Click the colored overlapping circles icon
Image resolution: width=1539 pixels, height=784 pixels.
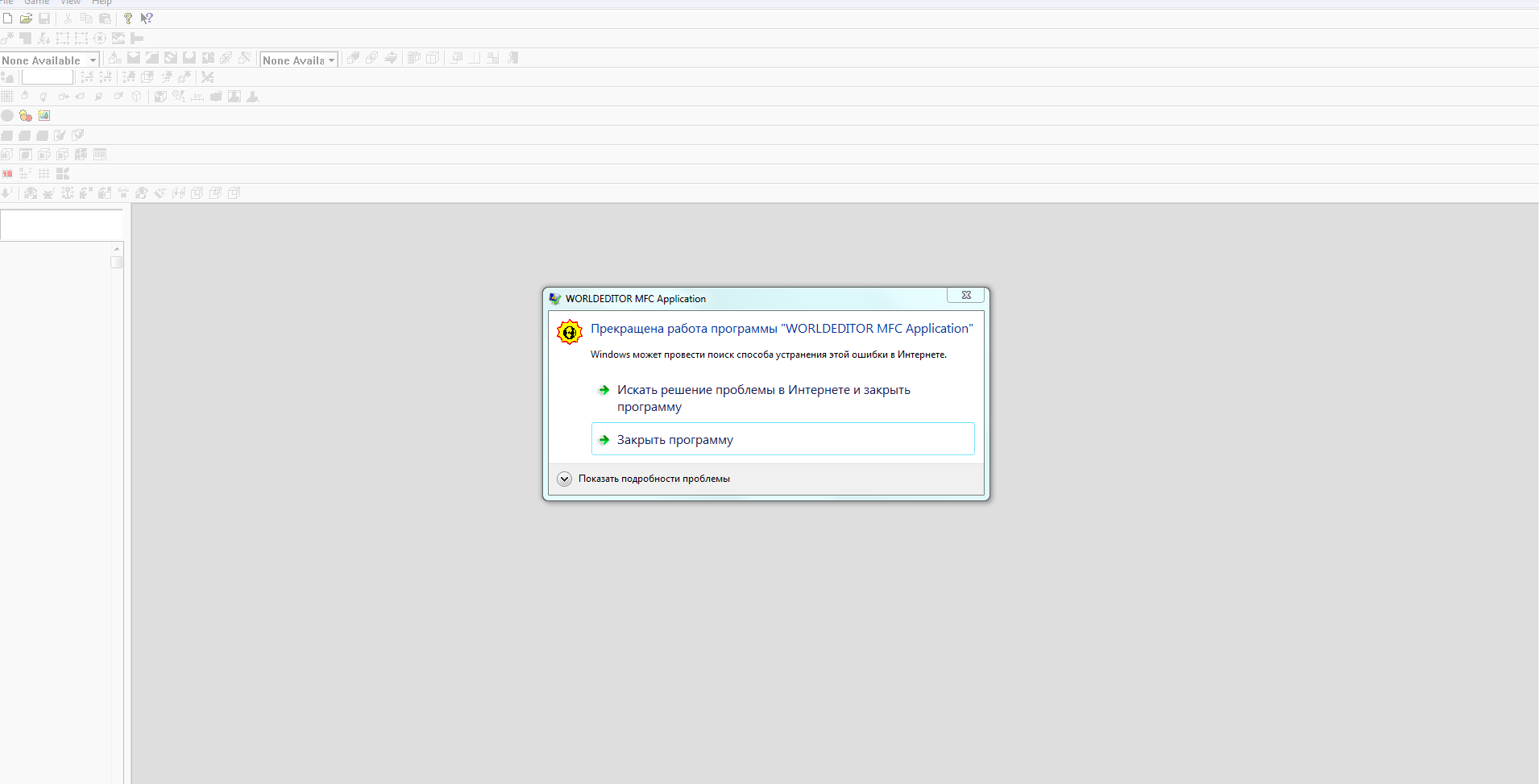coord(26,115)
